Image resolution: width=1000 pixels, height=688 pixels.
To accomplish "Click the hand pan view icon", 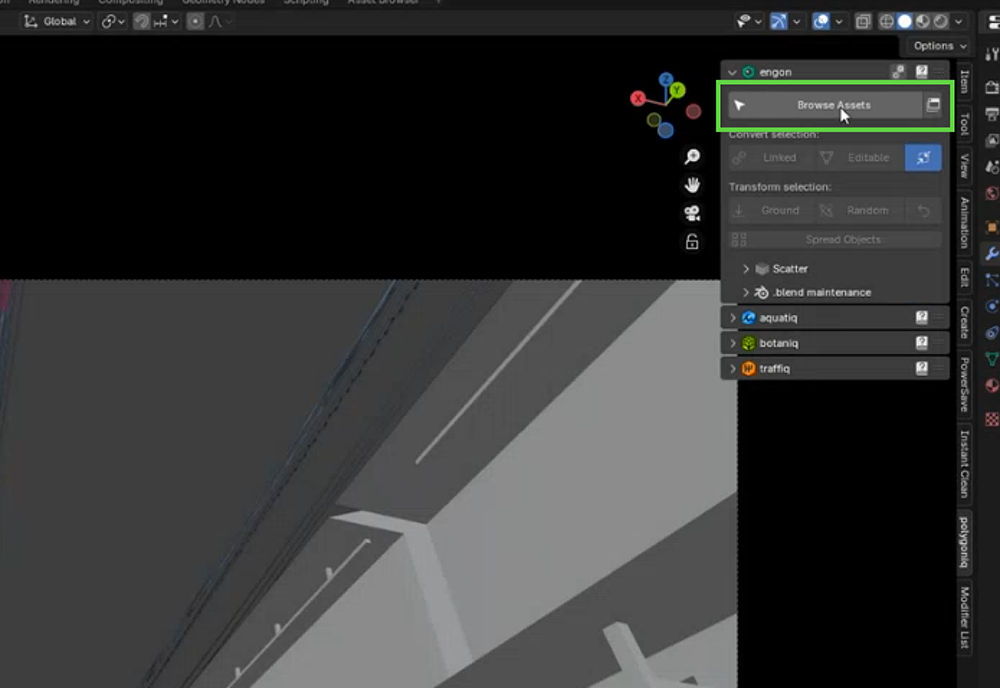I will [x=692, y=185].
